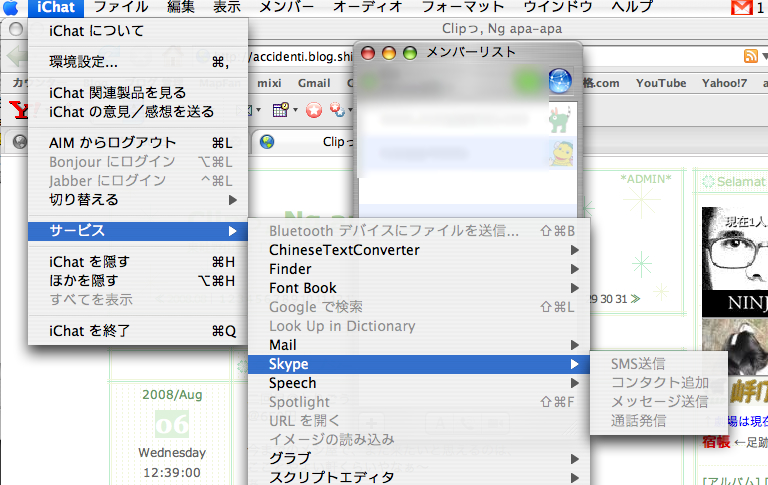Click the *ADMIN* link on blog
This screenshot has width=768, height=485.
(646, 179)
